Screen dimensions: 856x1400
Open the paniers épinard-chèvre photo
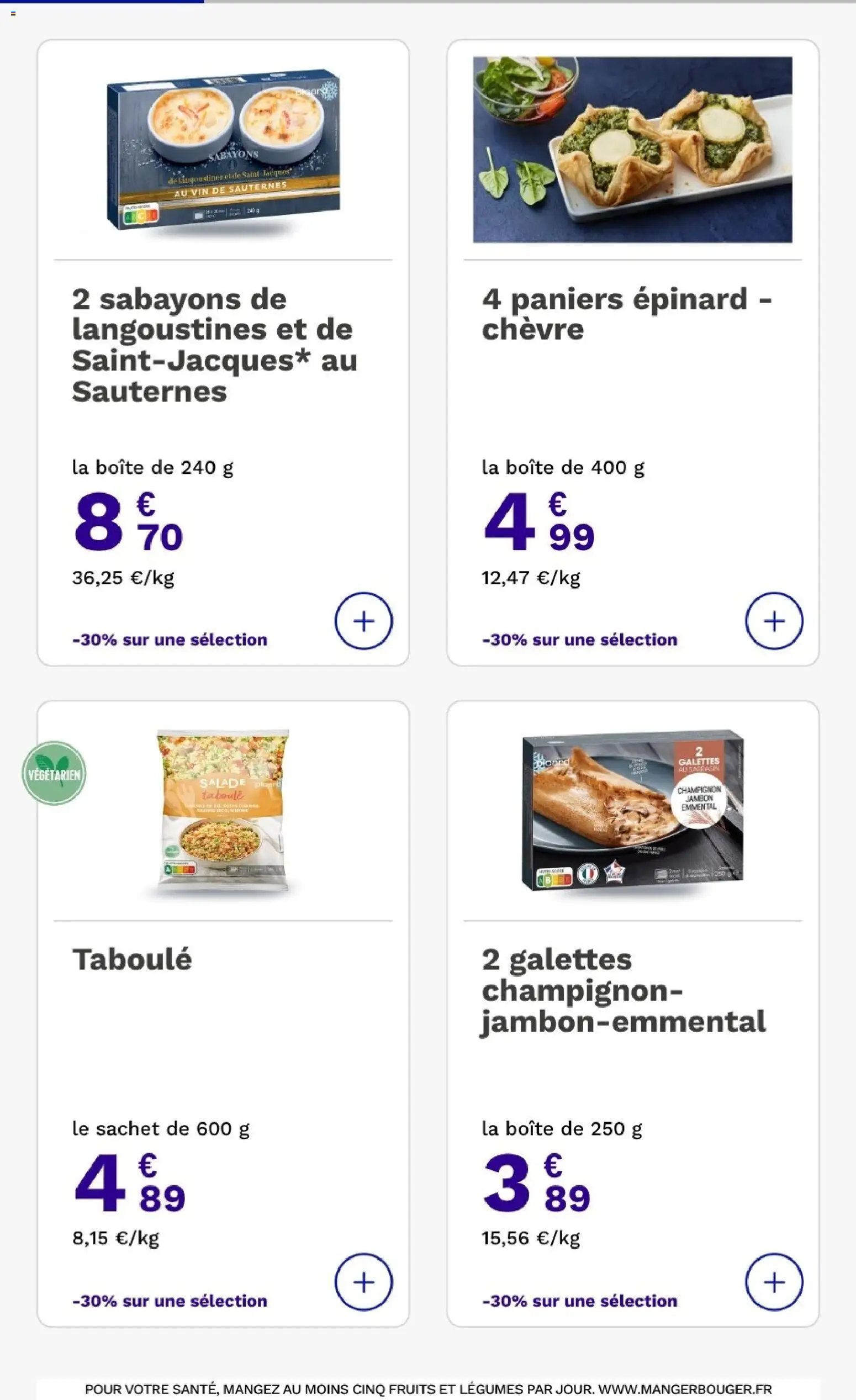(x=632, y=150)
